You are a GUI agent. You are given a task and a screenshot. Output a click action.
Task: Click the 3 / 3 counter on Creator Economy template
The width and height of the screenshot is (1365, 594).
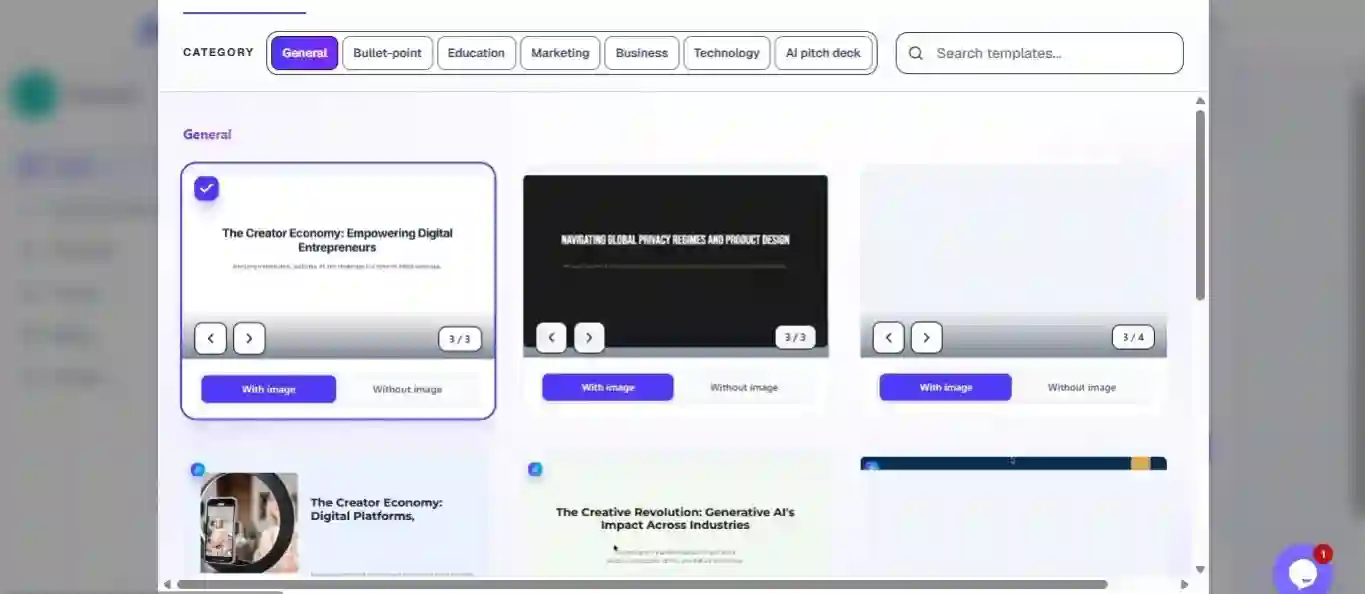tap(459, 339)
